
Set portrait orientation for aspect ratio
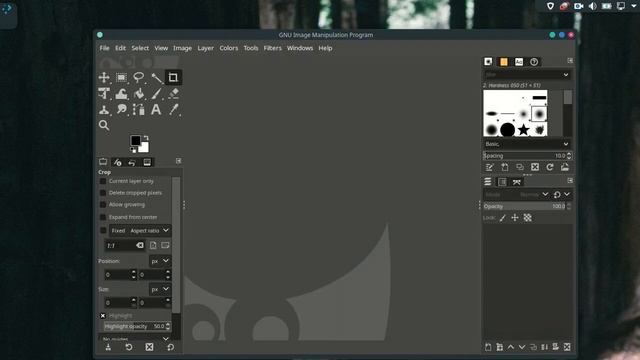click(x=153, y=245)
